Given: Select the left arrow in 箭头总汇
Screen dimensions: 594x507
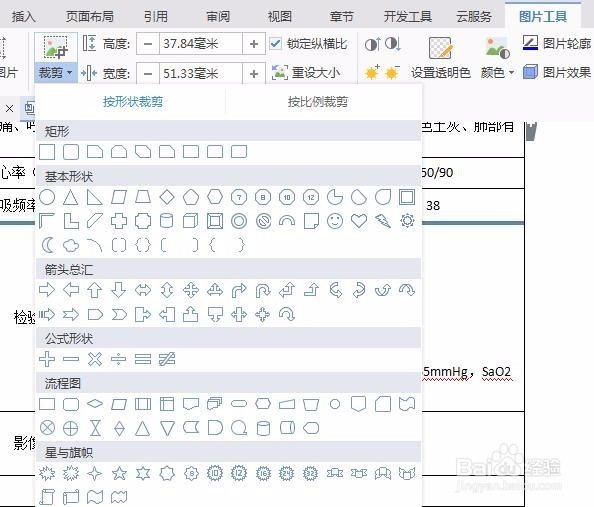Looking at the screenshot, I should click(71, 290).
